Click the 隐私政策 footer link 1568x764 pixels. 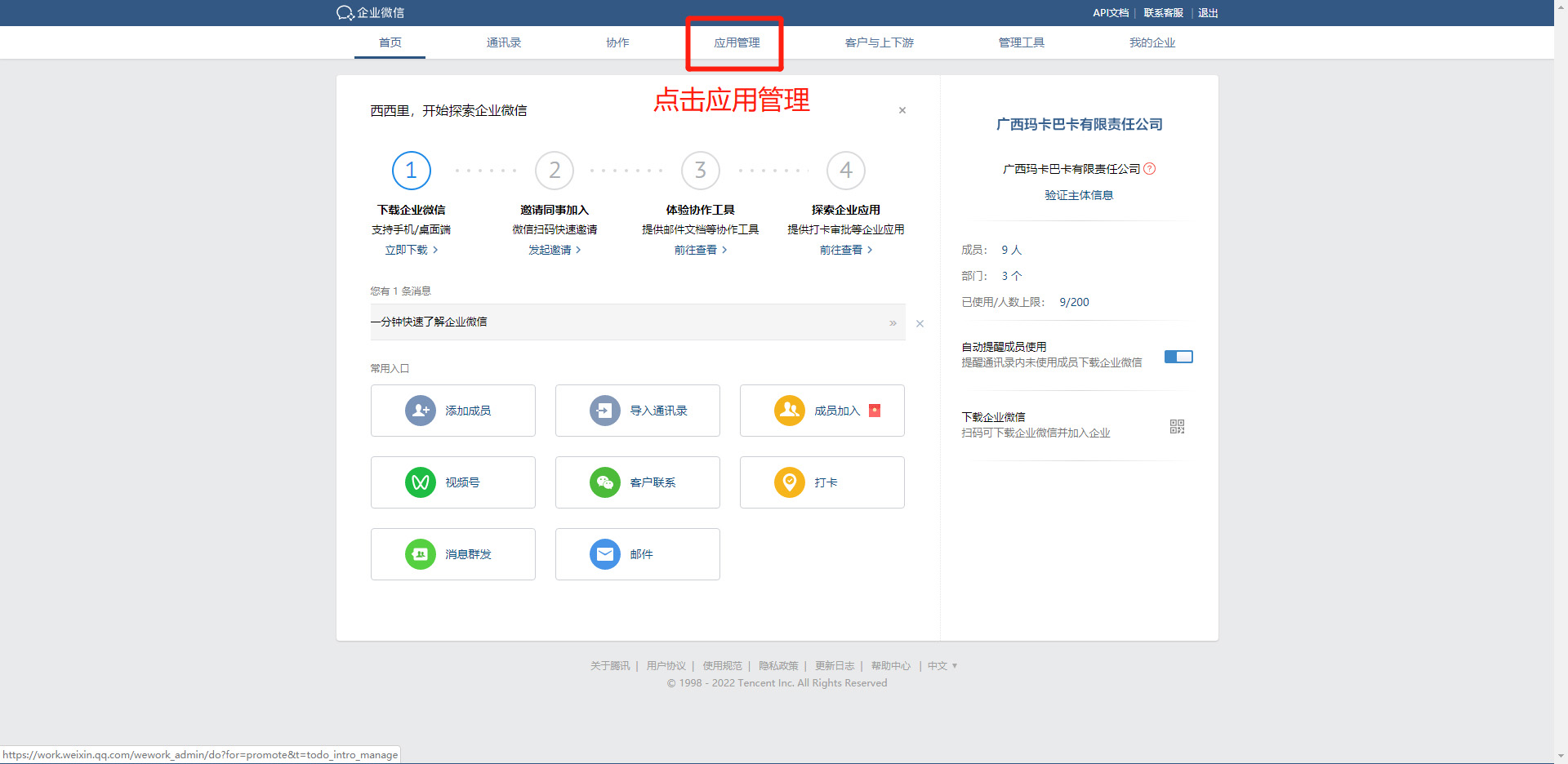pyautogui.click(x=778, y=666)
